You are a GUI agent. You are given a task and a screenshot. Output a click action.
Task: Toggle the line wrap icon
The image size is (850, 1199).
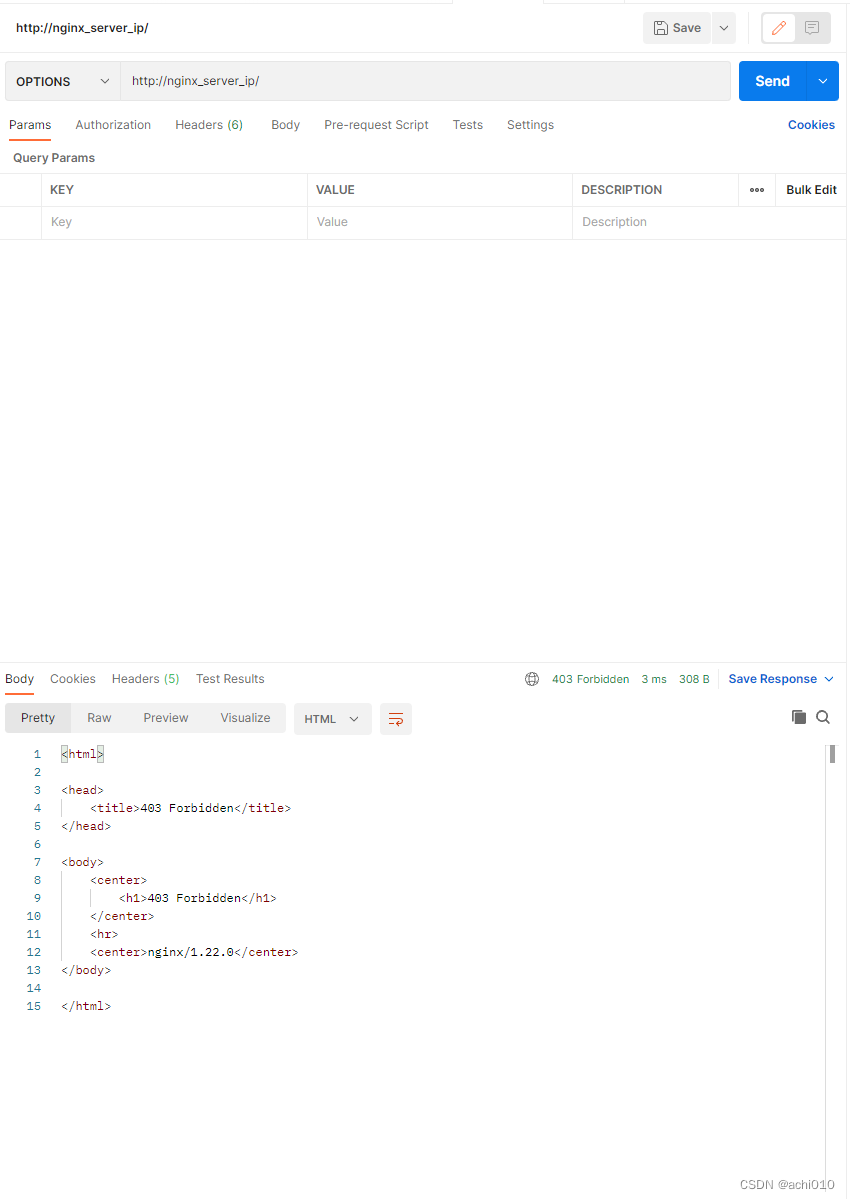point(396,719)
